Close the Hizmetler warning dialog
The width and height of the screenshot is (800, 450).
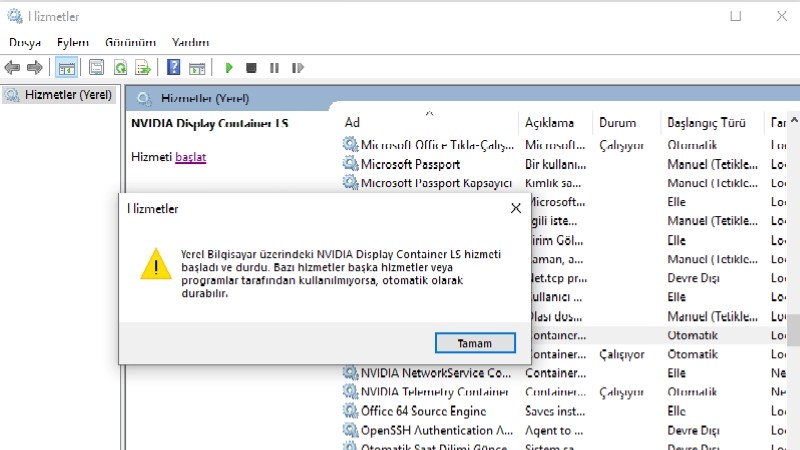516,208
